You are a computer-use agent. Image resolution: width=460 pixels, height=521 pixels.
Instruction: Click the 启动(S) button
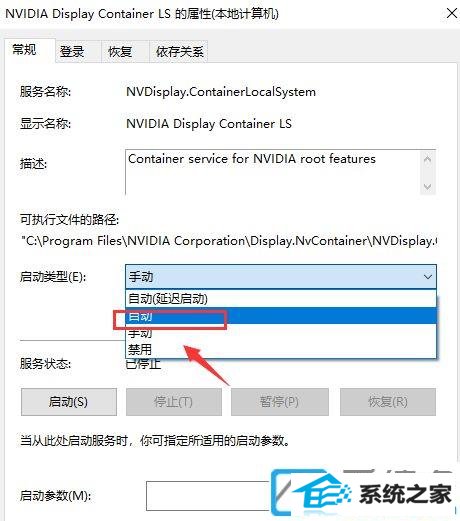(69, 402)
